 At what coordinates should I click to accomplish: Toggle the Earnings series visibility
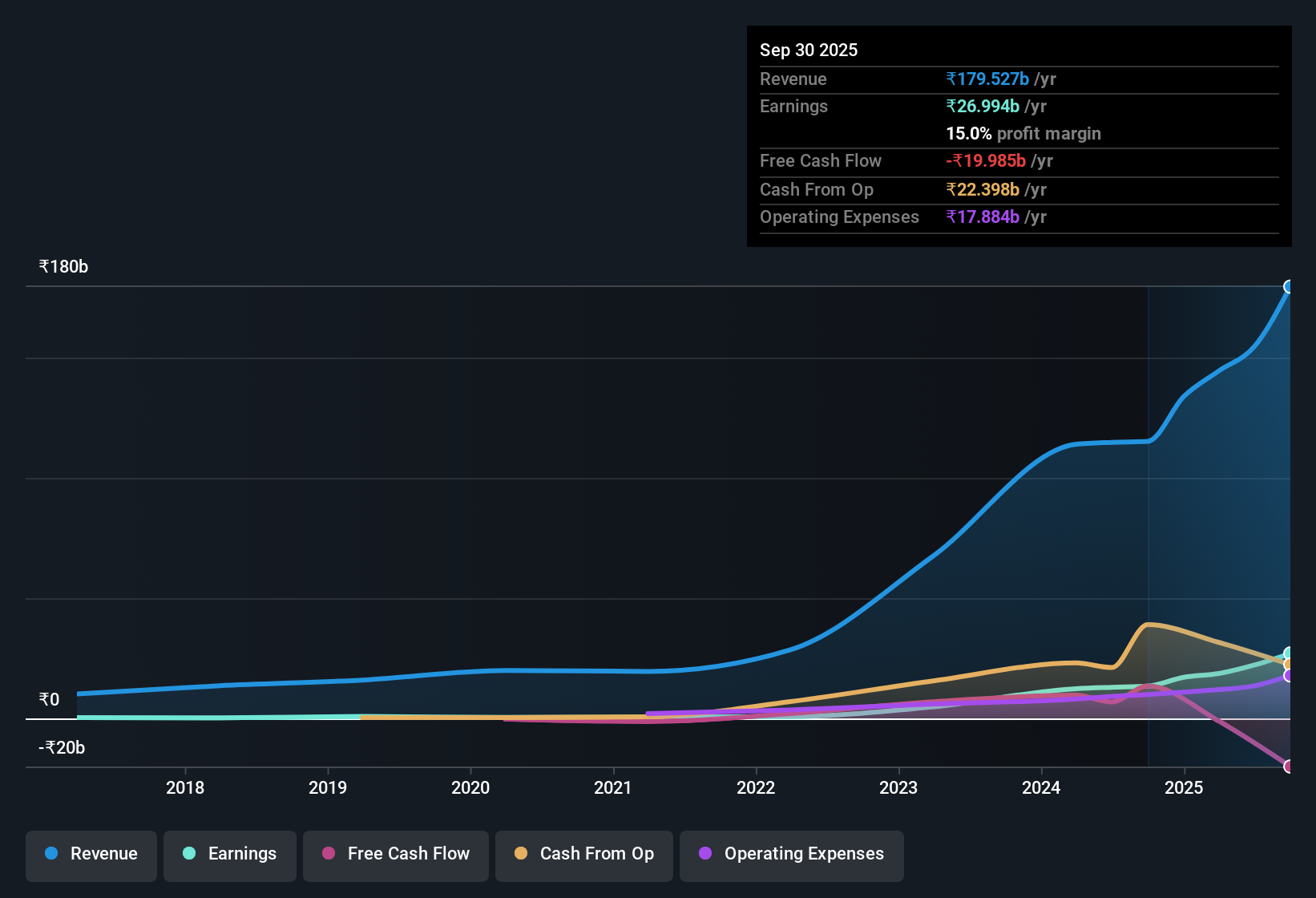pos(229,855)
